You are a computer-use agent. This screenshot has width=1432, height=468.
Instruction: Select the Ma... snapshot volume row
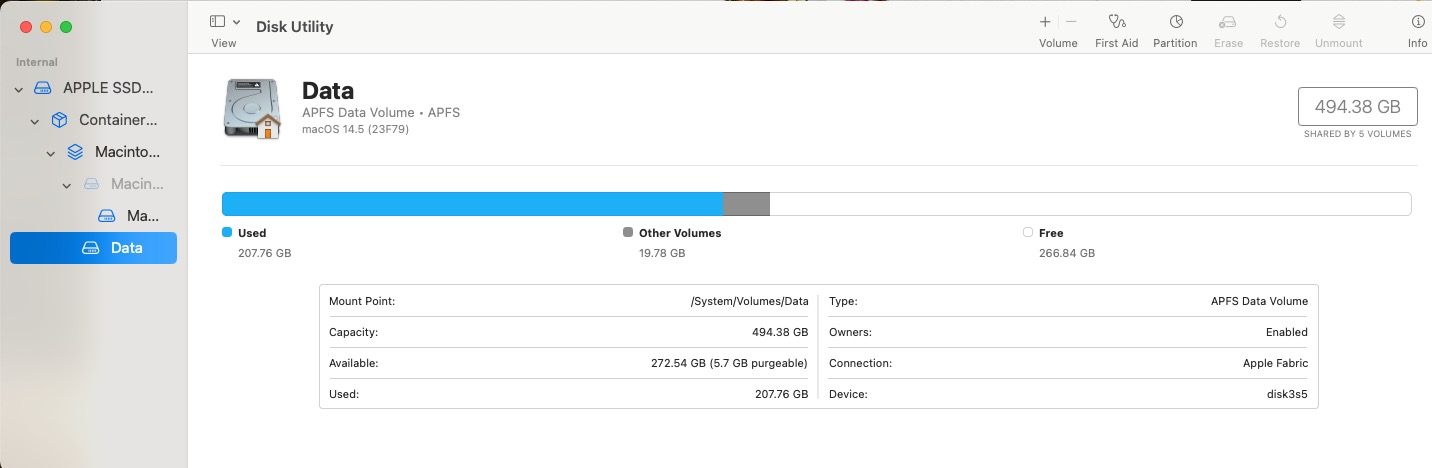[93, 216]
